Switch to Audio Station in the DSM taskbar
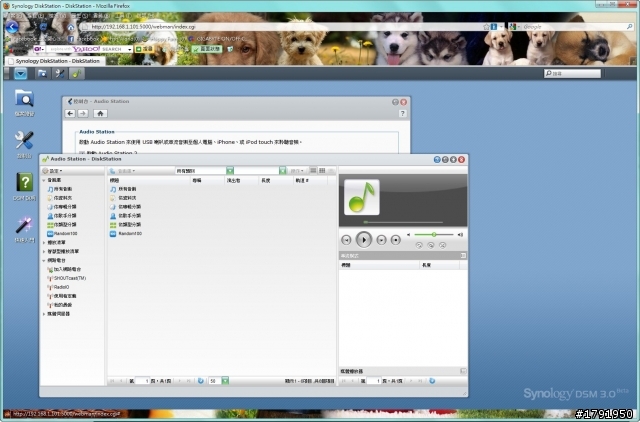This screenshot has height=422, width=640. coord(77,74)
